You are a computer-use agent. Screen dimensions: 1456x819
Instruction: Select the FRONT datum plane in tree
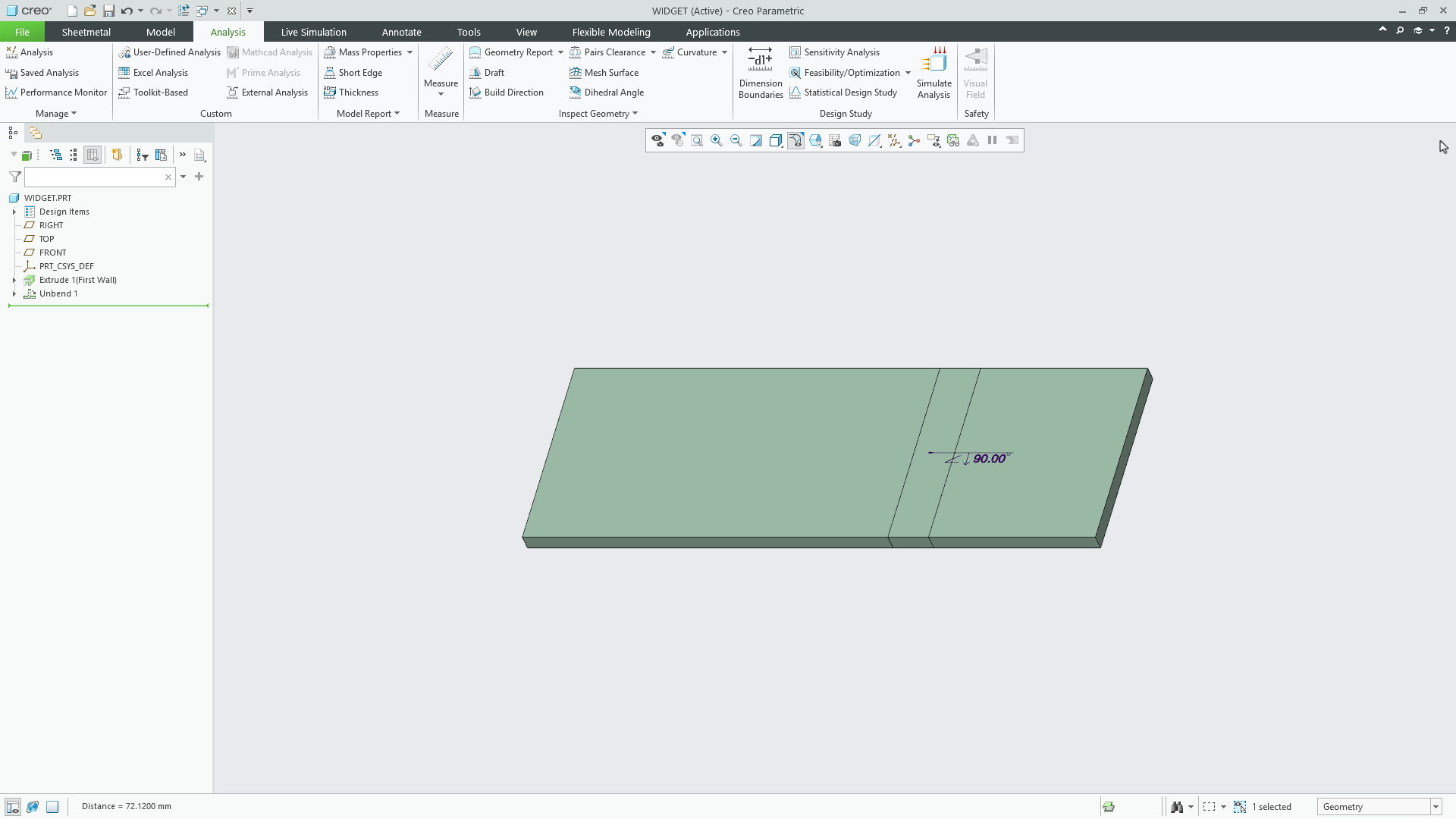coord(45,253)
